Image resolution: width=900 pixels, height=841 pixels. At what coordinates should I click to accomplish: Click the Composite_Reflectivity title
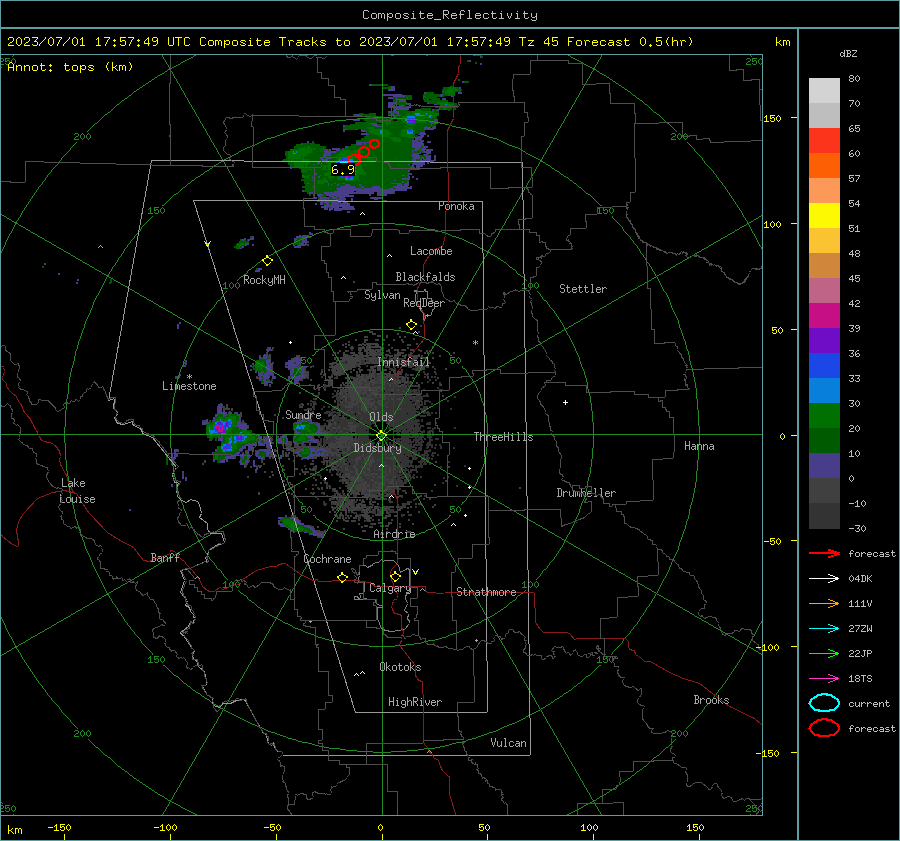(449, 15)
